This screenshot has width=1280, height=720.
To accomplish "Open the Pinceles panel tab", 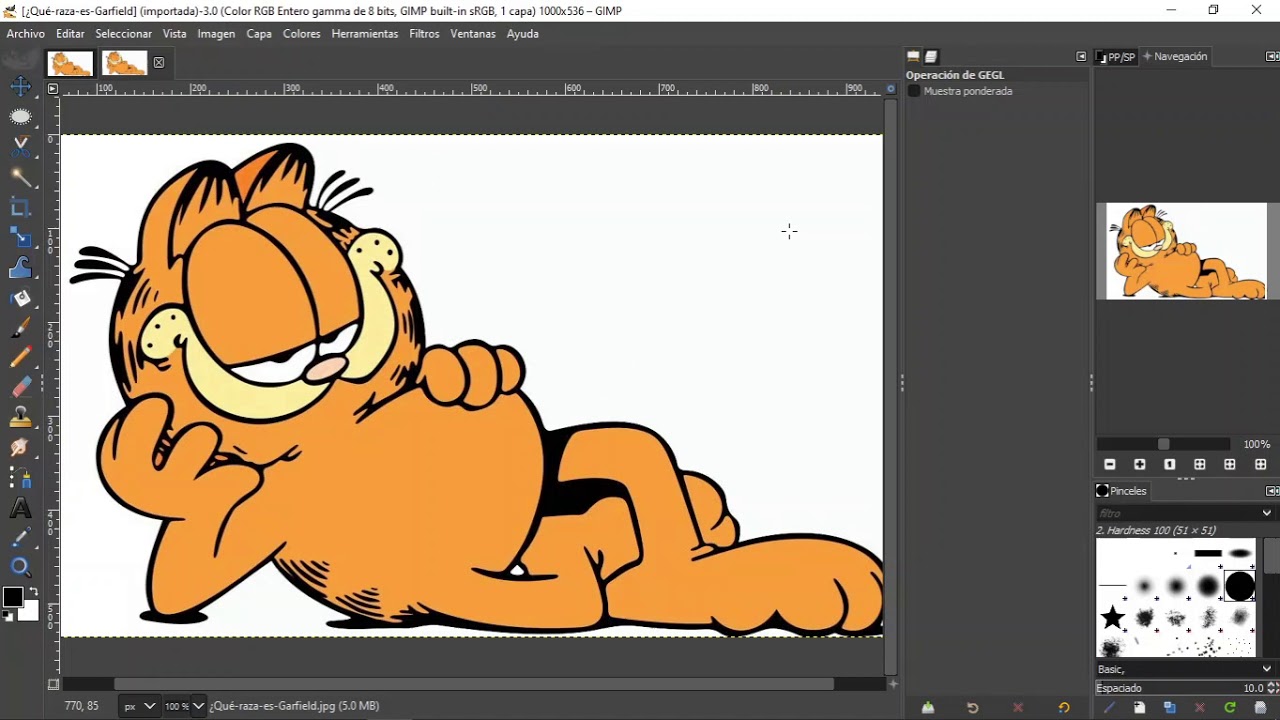I will click(x=1122, y=491).
